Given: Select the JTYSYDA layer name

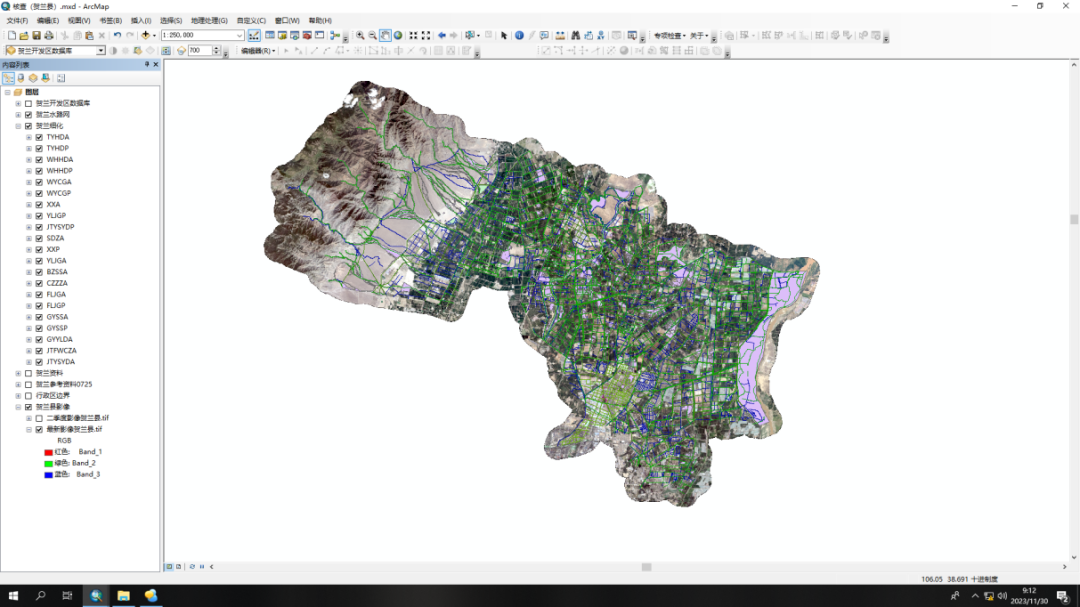Looking at the screenshot, I should coord(61,362).
